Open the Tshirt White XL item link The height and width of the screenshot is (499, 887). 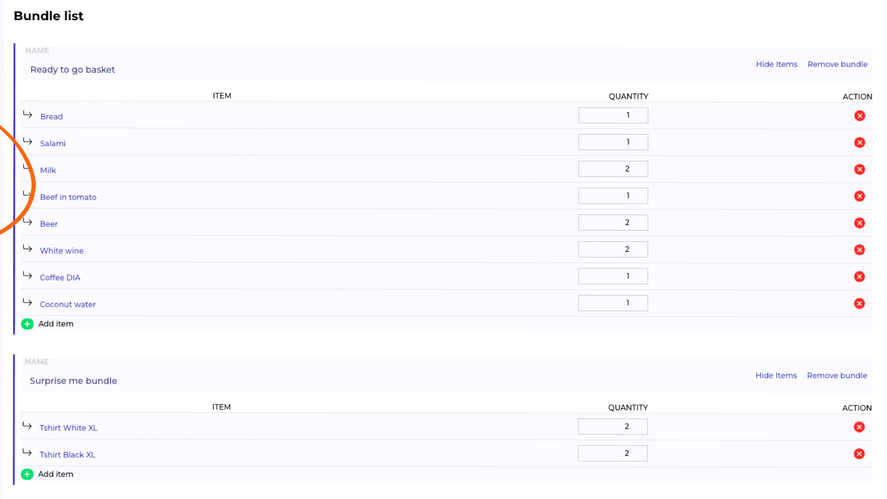coord(68,428)
